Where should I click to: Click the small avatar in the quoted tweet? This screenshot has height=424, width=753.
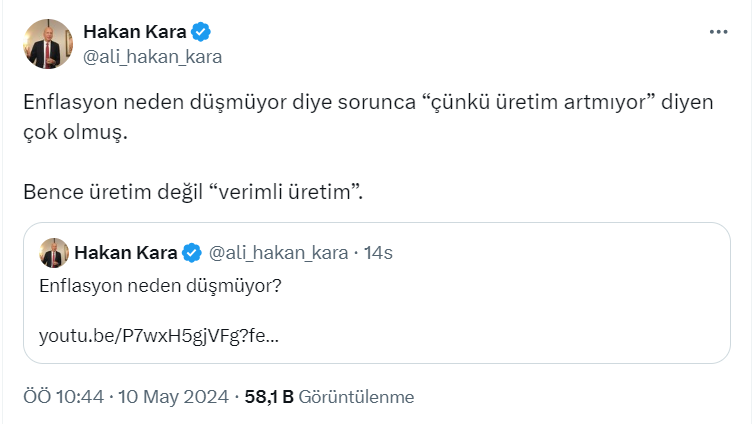(53, 253)
